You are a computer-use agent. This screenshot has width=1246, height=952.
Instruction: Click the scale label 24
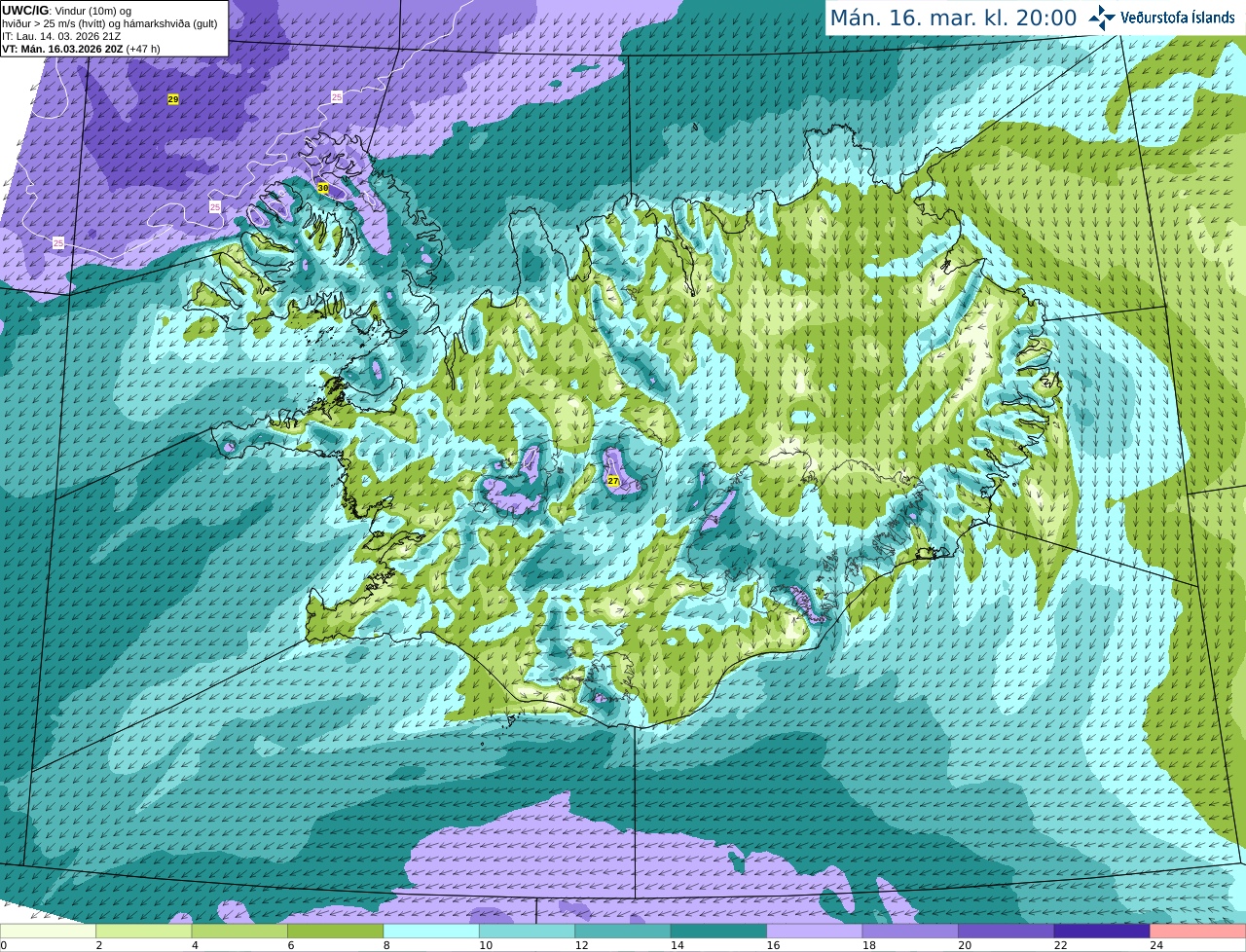point(1156,945)
